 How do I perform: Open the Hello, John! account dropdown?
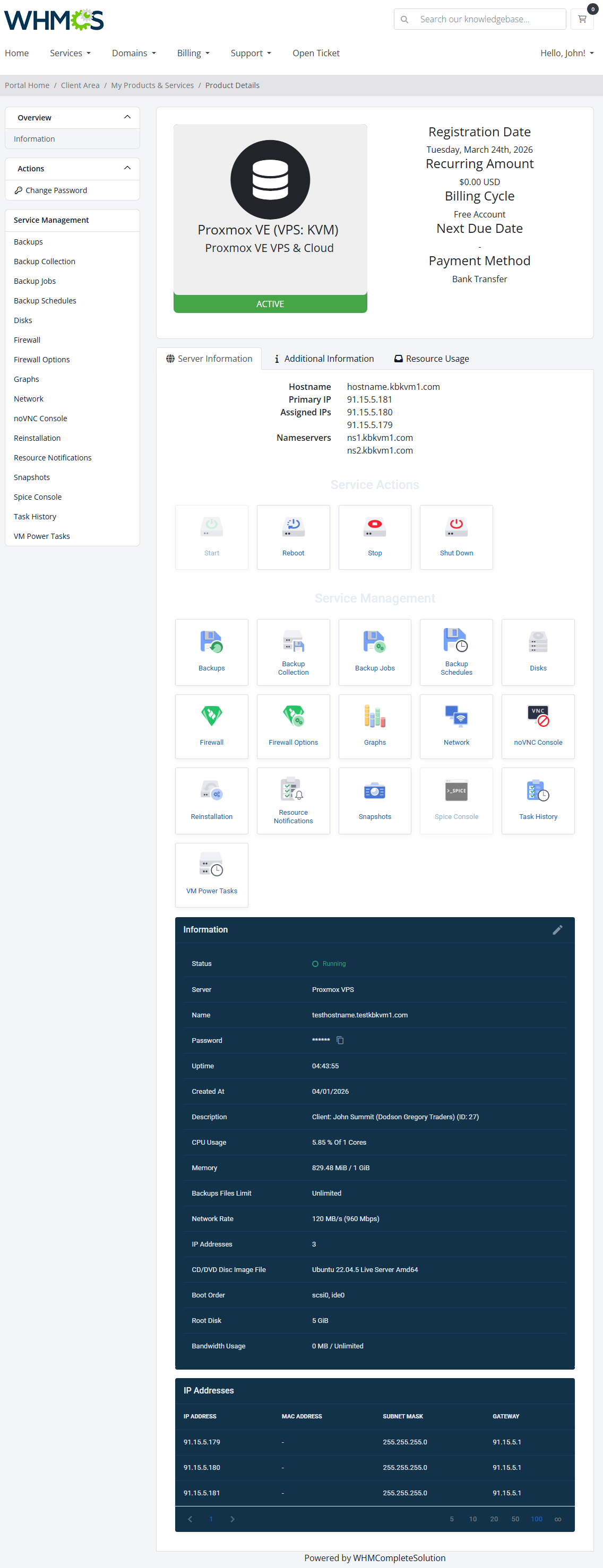tap(566, 54)
